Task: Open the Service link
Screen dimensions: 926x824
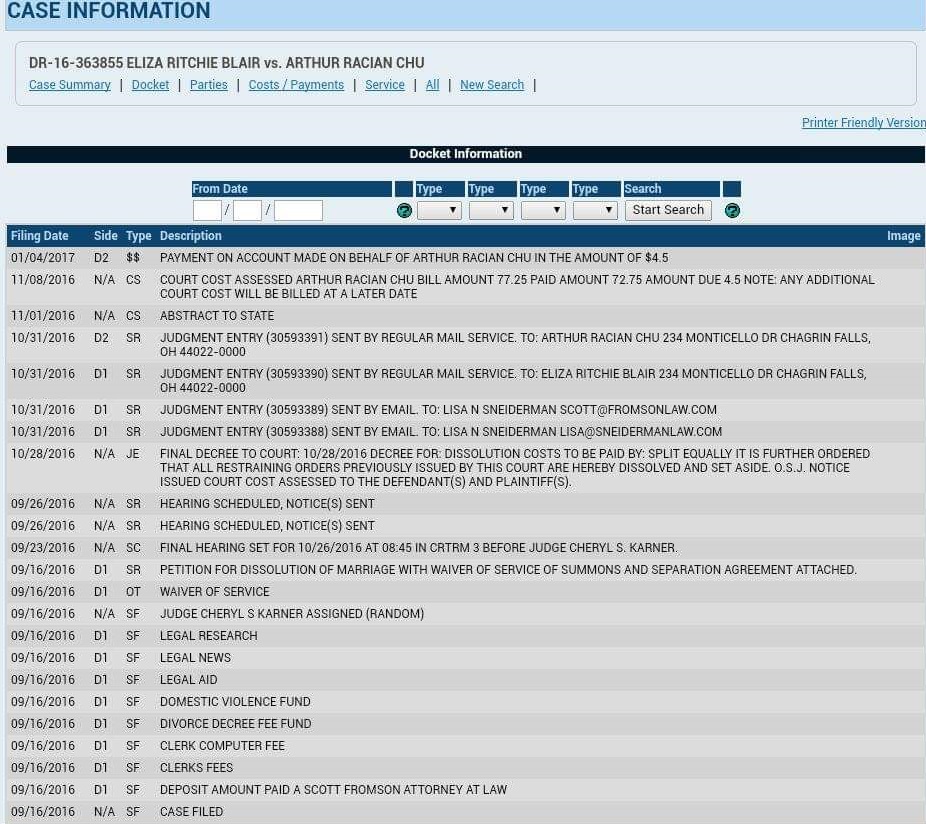Action: [384, 85]
